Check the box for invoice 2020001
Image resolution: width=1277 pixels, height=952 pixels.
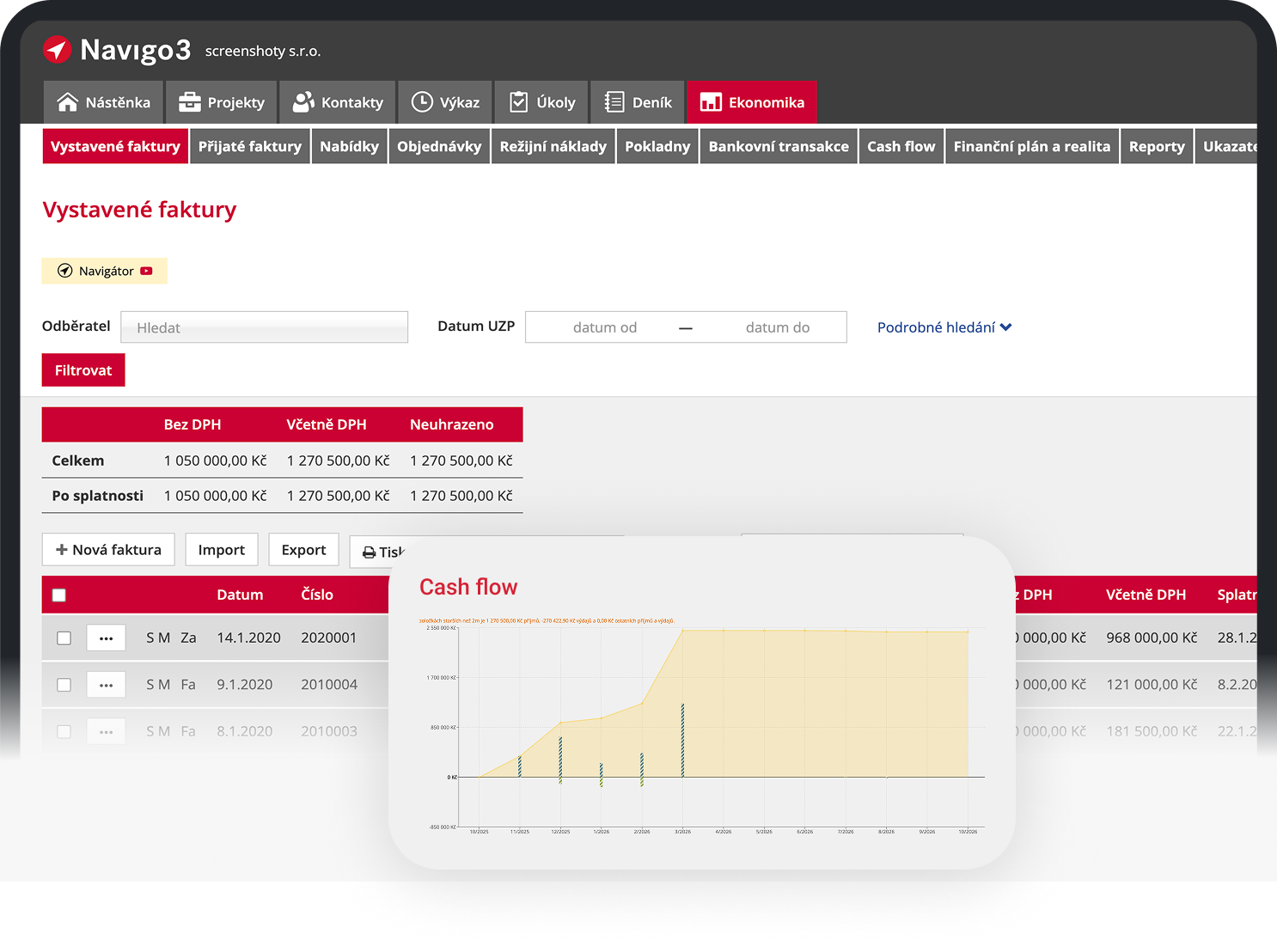(64, 638)
